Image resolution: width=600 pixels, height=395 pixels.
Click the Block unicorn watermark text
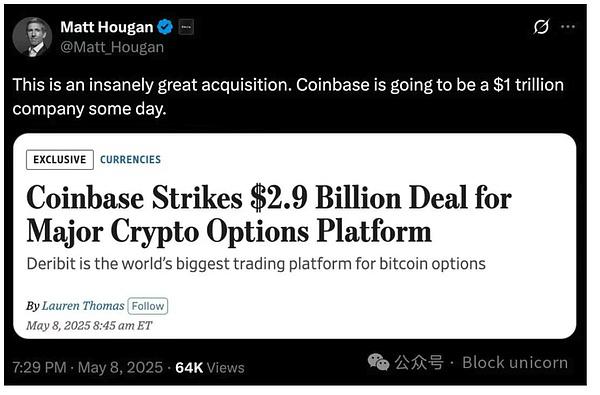(515, 363)
